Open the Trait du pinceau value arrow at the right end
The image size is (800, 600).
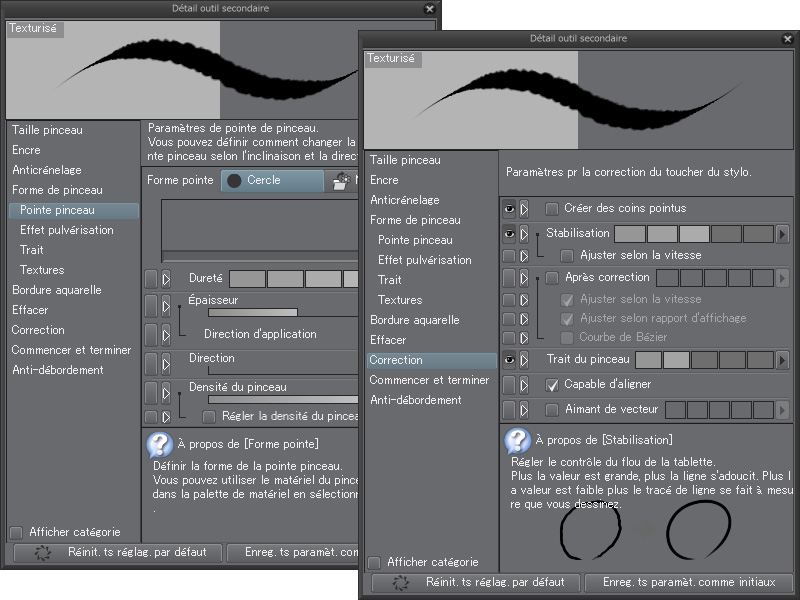(782, 360)
